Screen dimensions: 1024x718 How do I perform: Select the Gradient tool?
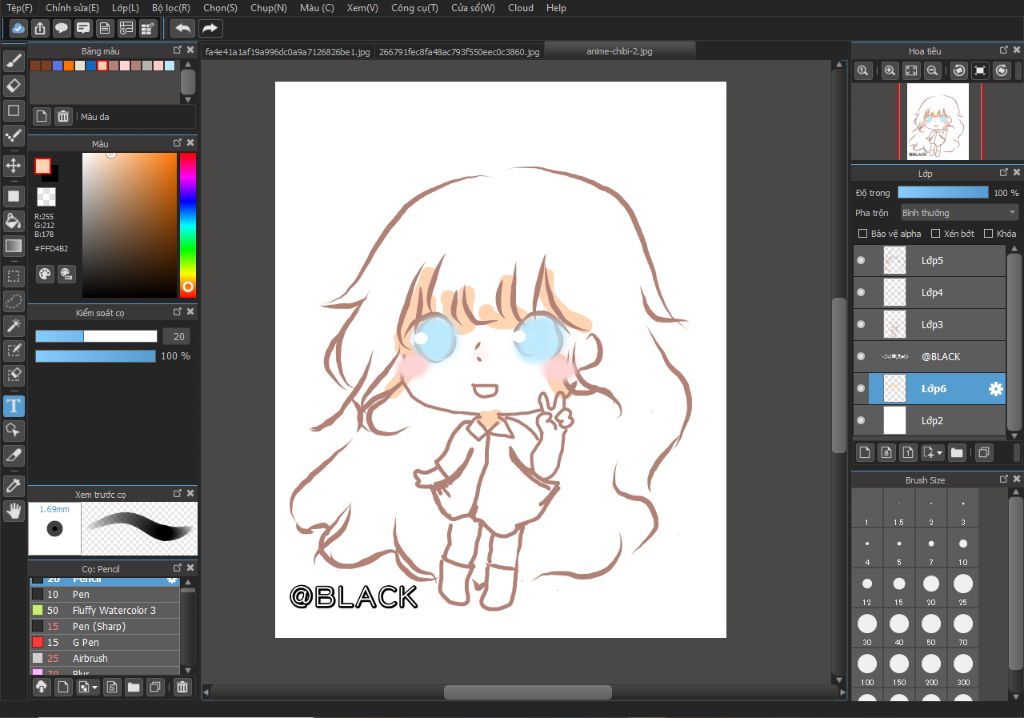pyautogui.click(x=14, y=246)
